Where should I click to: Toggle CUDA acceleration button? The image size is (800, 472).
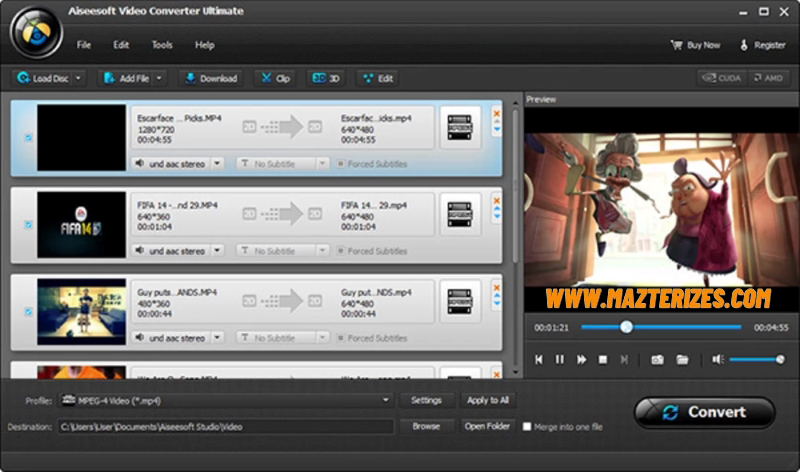pyautogui.click(x=722, y=78)
